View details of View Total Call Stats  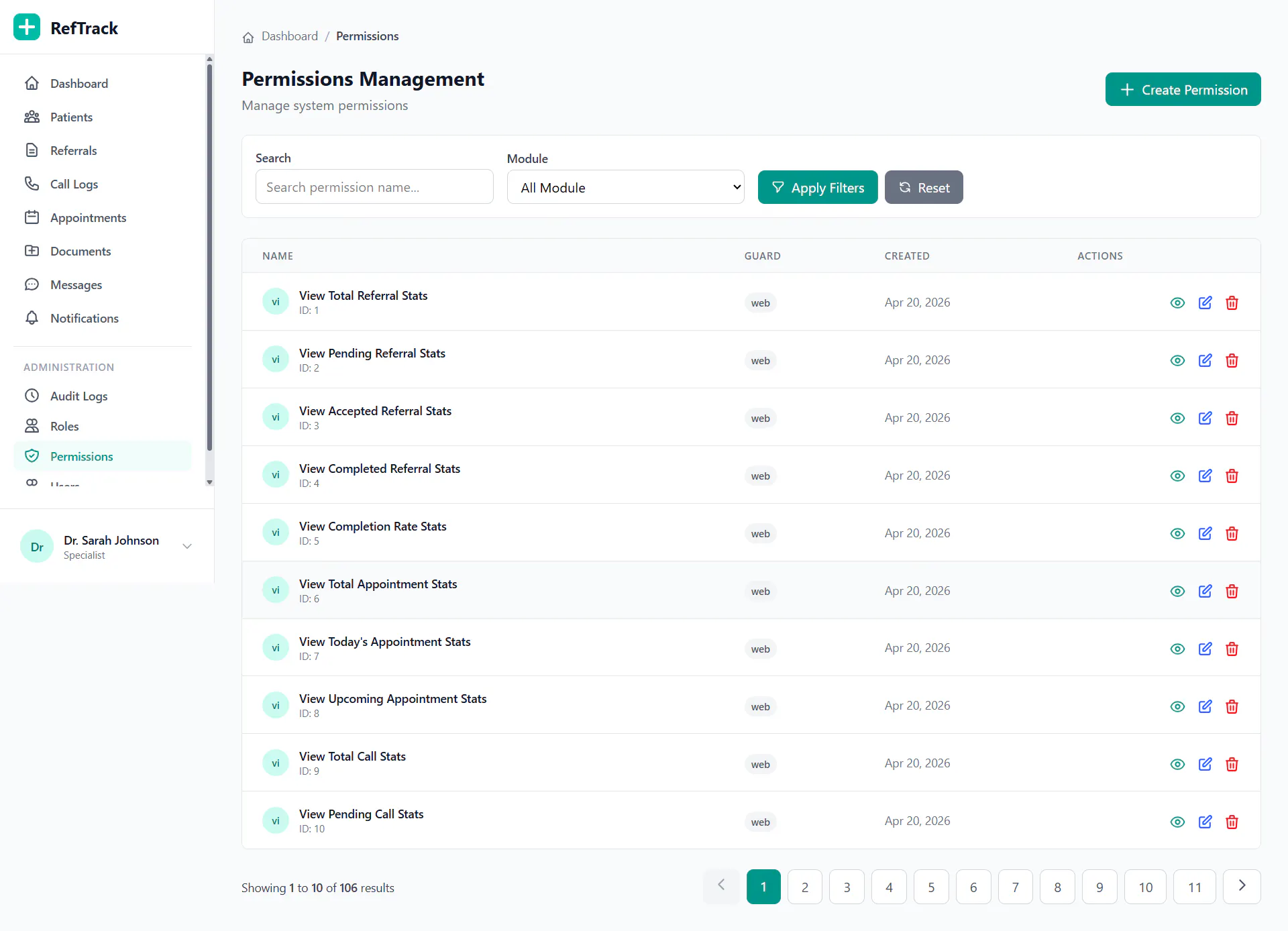pos(1177,764)
